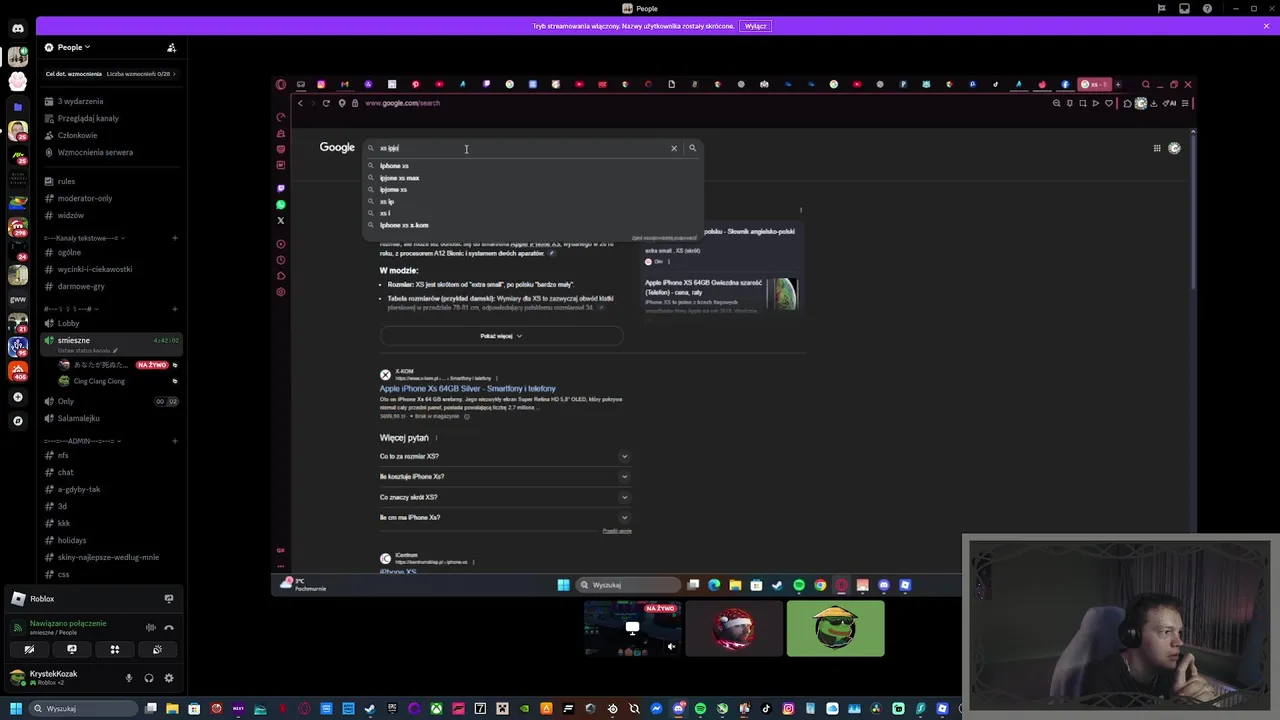This screenshot has width=1280, height=720.
Task: Disconnect from voice channel
Action: 169,628
